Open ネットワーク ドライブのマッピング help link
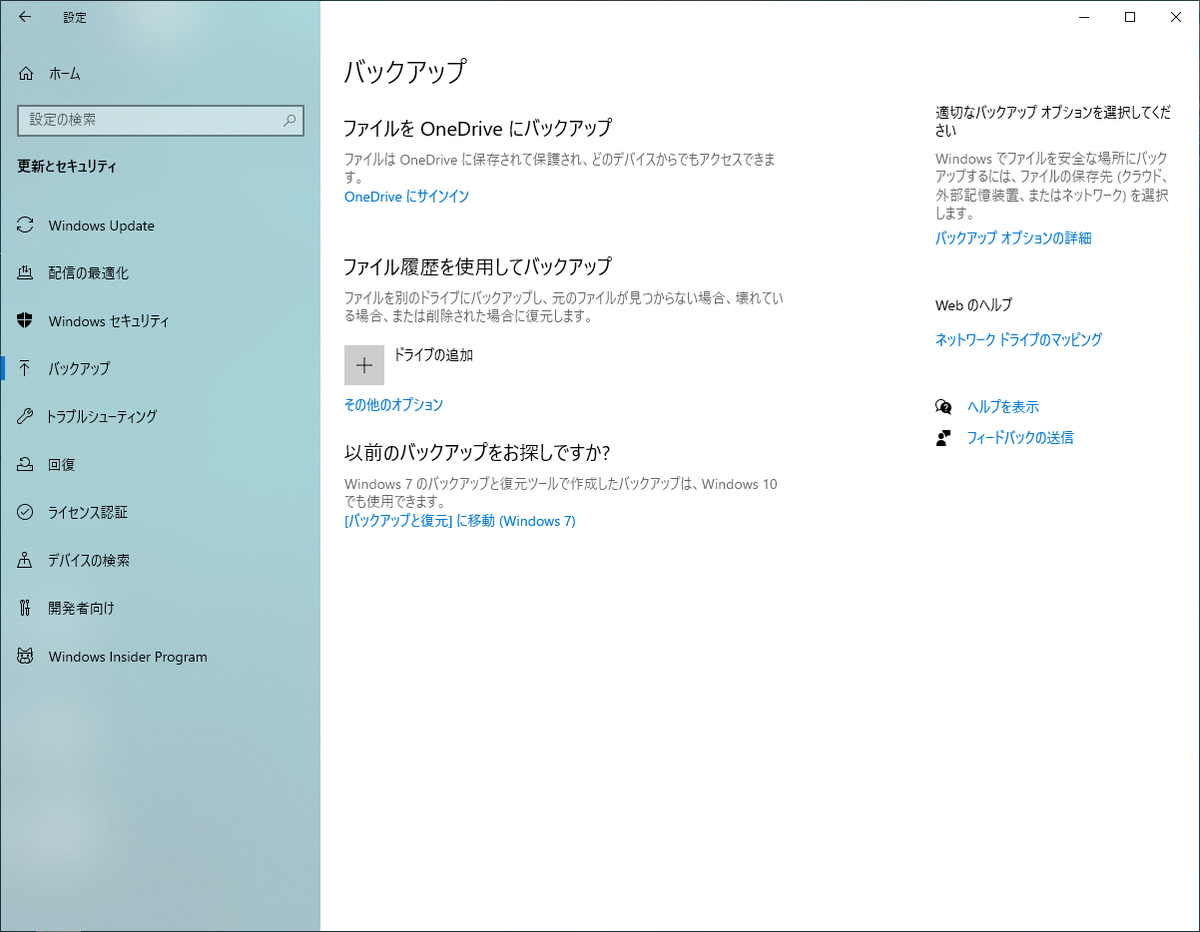The height and width of the screenshot is (932, 1200). click(1017, 340)
